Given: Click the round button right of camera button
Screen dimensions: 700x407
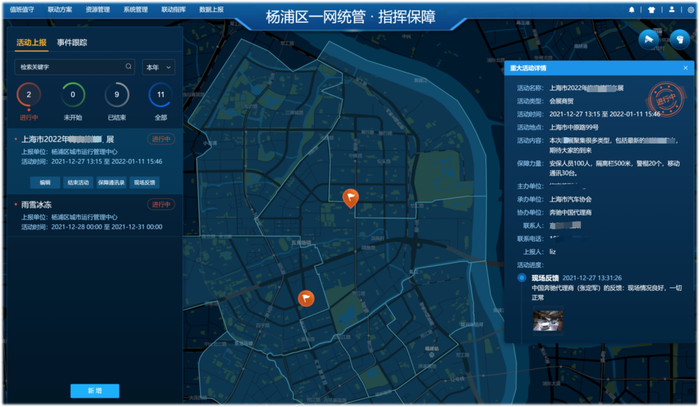Looking at the screenshot, I should coord(679,40).
